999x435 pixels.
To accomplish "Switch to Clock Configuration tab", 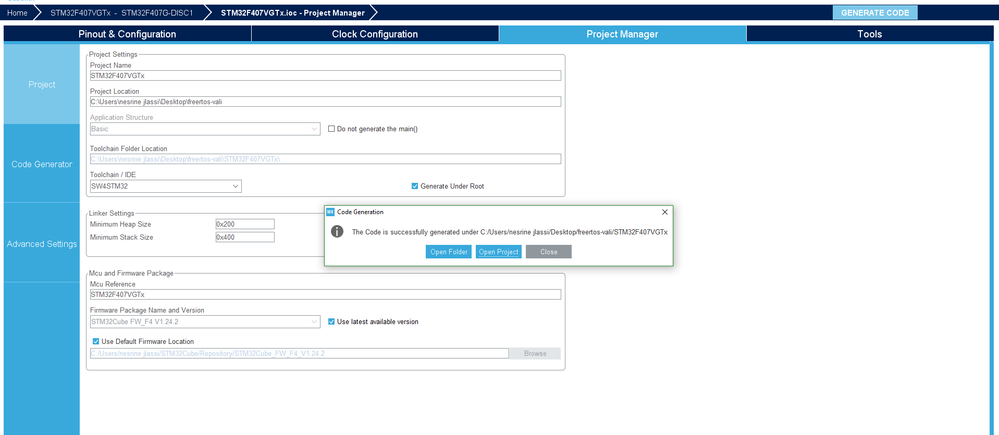I will (375, 34).
